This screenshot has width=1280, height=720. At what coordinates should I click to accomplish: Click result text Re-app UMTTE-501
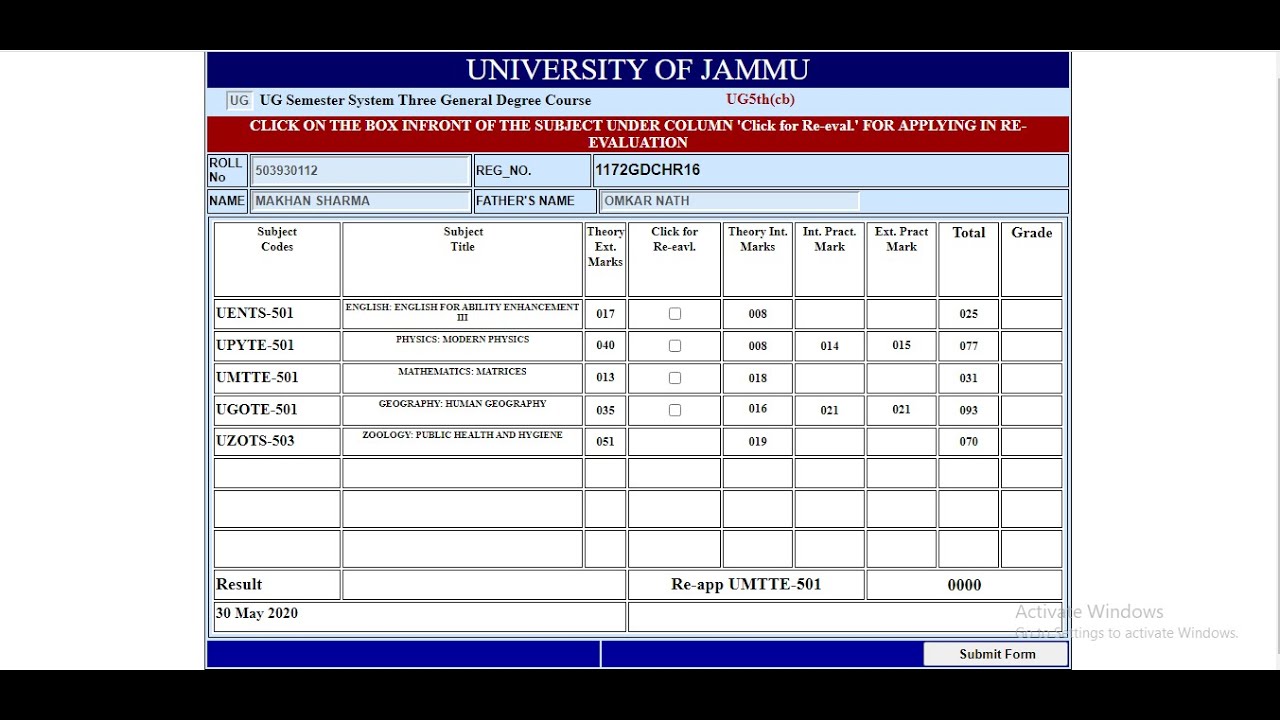click(746, 584)
